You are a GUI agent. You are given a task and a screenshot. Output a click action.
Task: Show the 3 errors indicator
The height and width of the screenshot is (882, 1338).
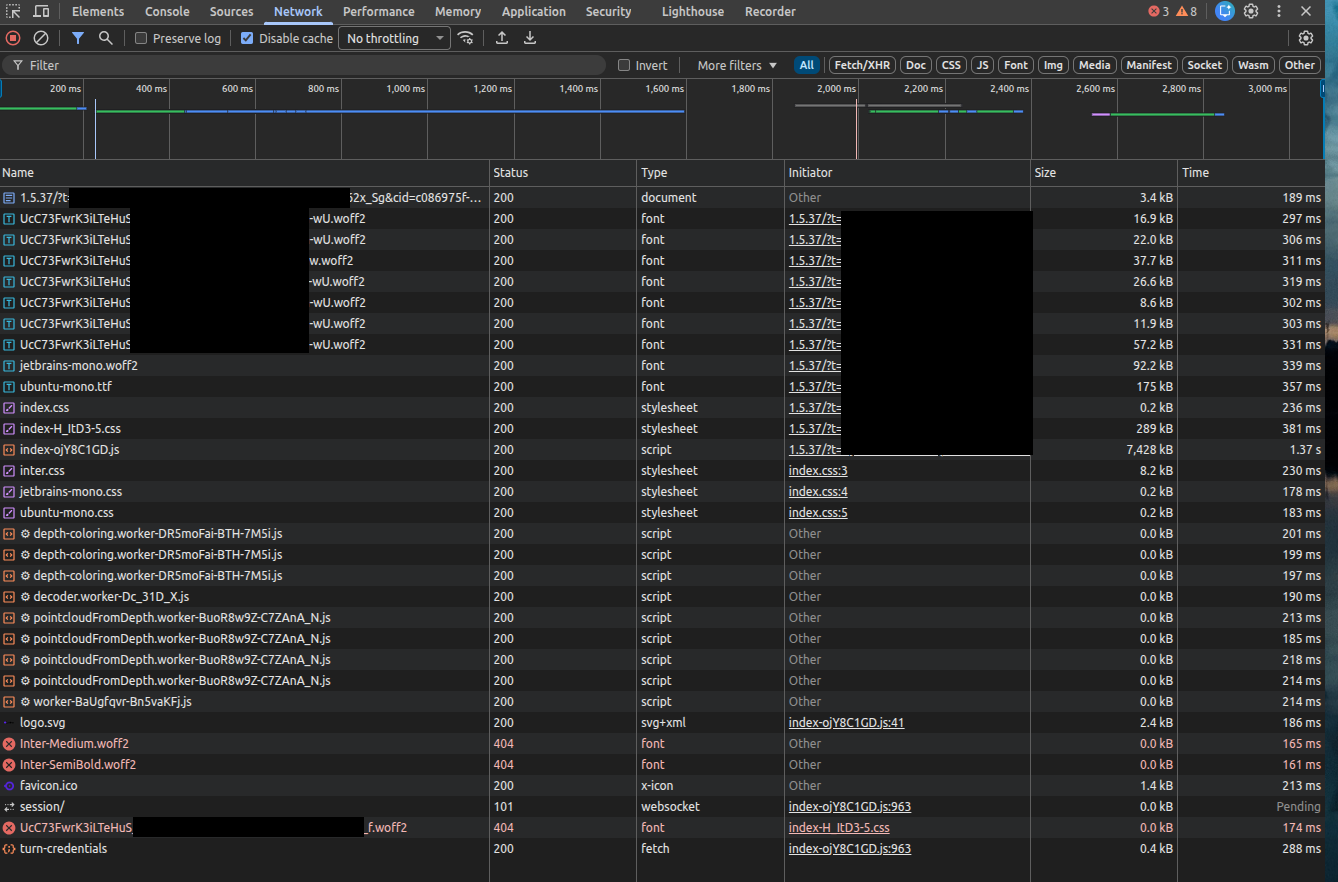point(1159,11)
